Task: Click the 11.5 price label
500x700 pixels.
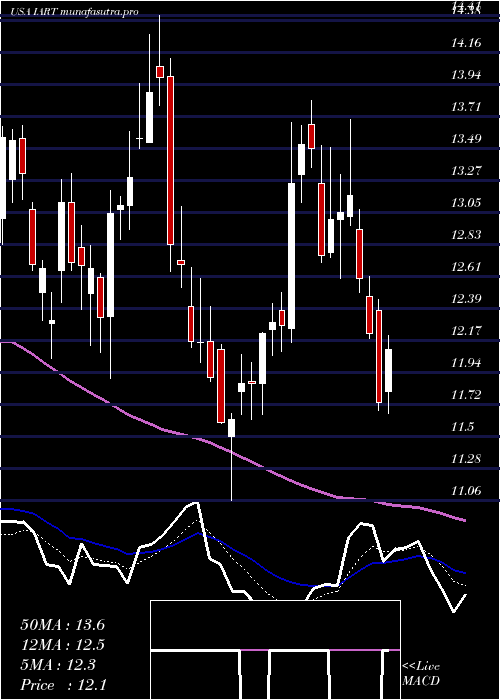Action: (x=462, y=427)
